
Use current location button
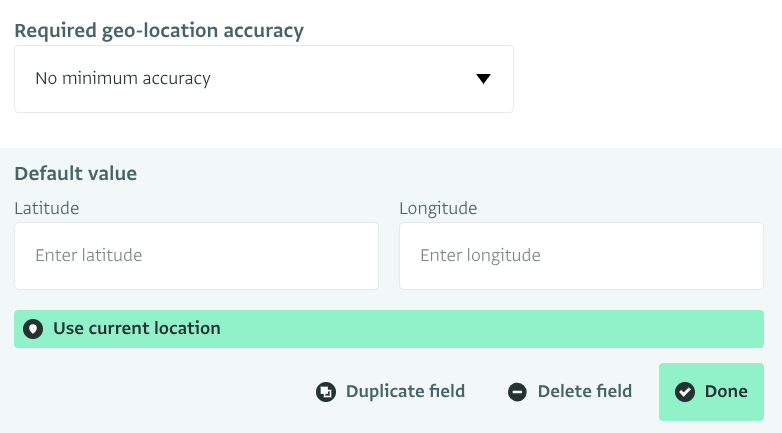coord(389,329)
